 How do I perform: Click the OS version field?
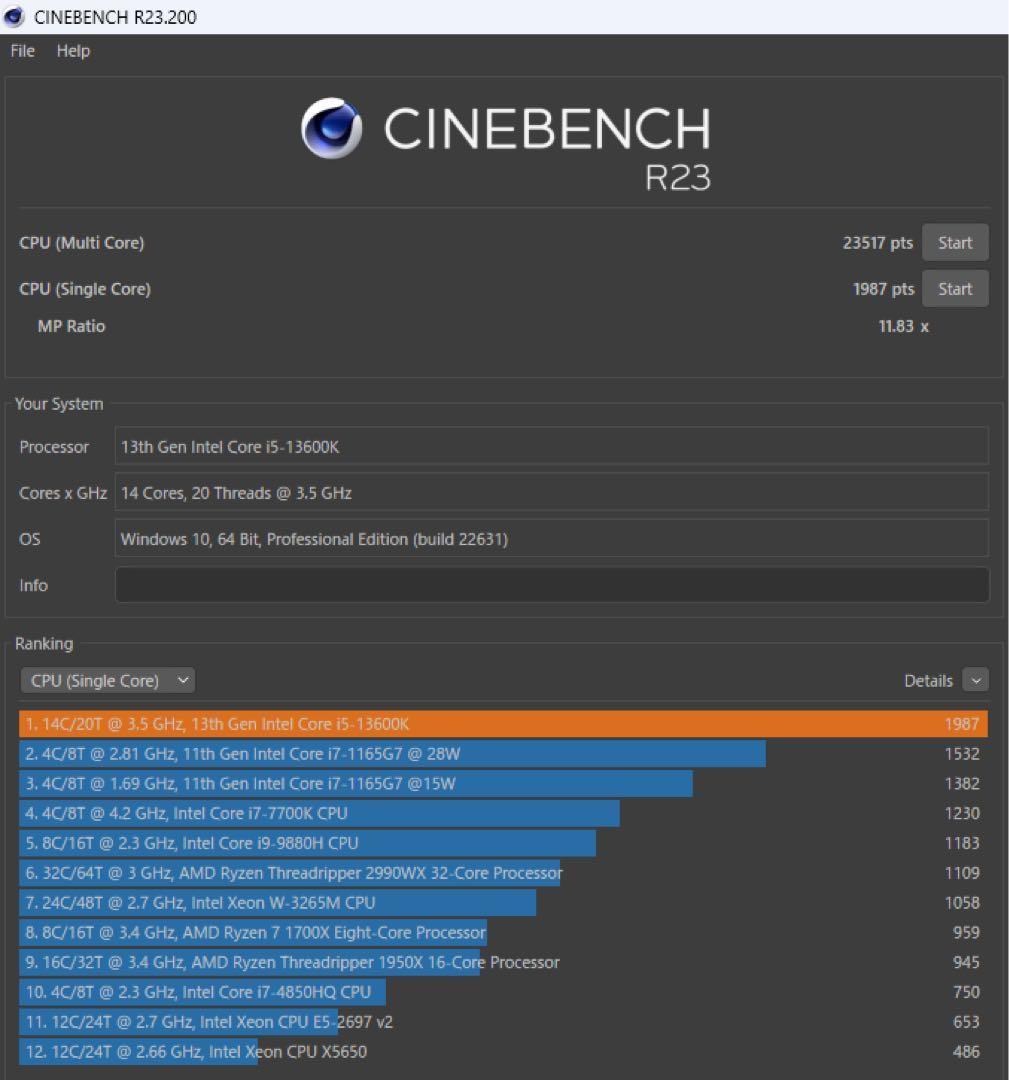click(552, 539)
